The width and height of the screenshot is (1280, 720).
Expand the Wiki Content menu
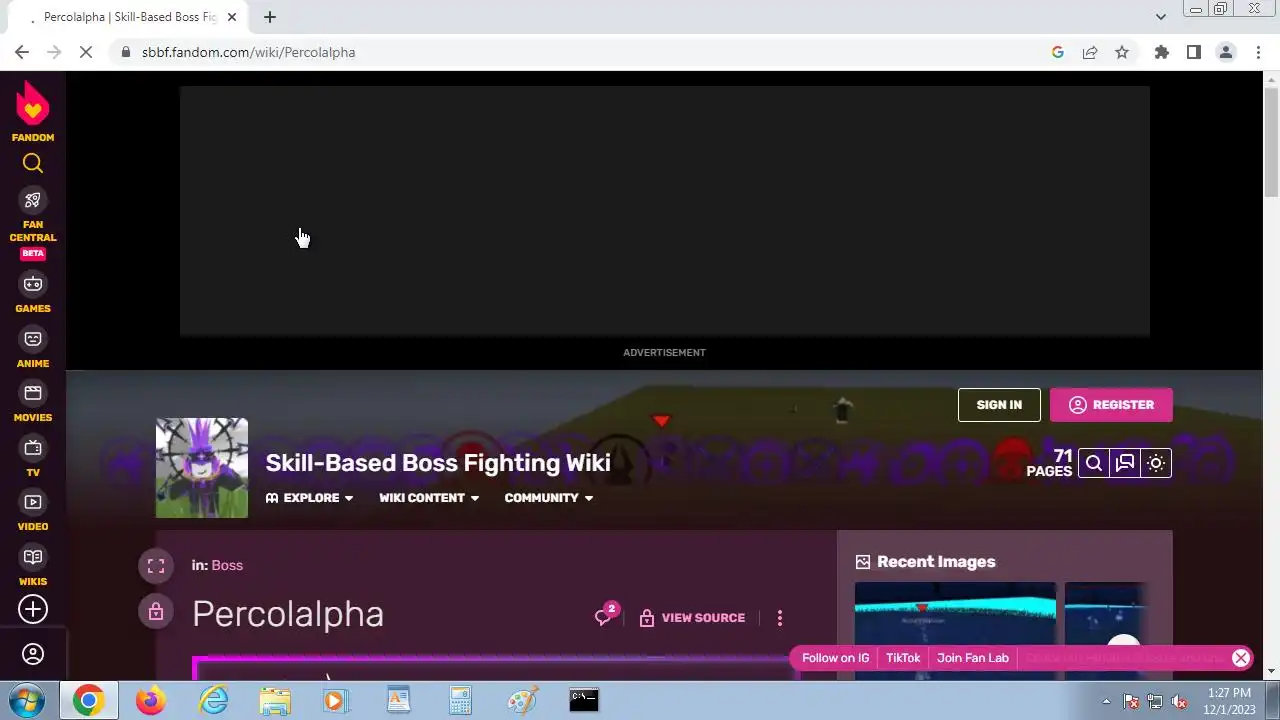tap(429, 498)
